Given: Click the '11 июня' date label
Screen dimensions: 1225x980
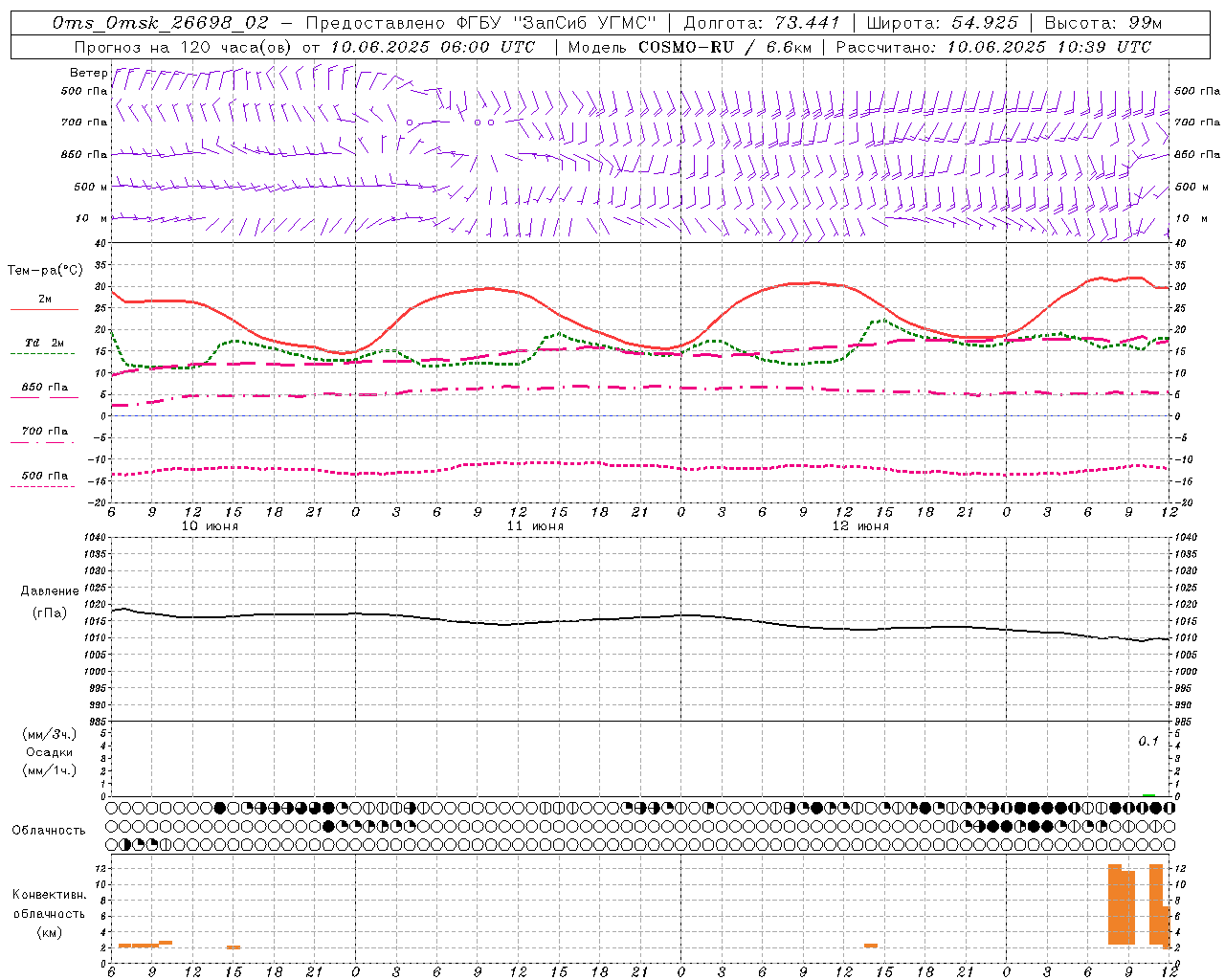Looking at the screenshot, I should (x=535, y=525).
